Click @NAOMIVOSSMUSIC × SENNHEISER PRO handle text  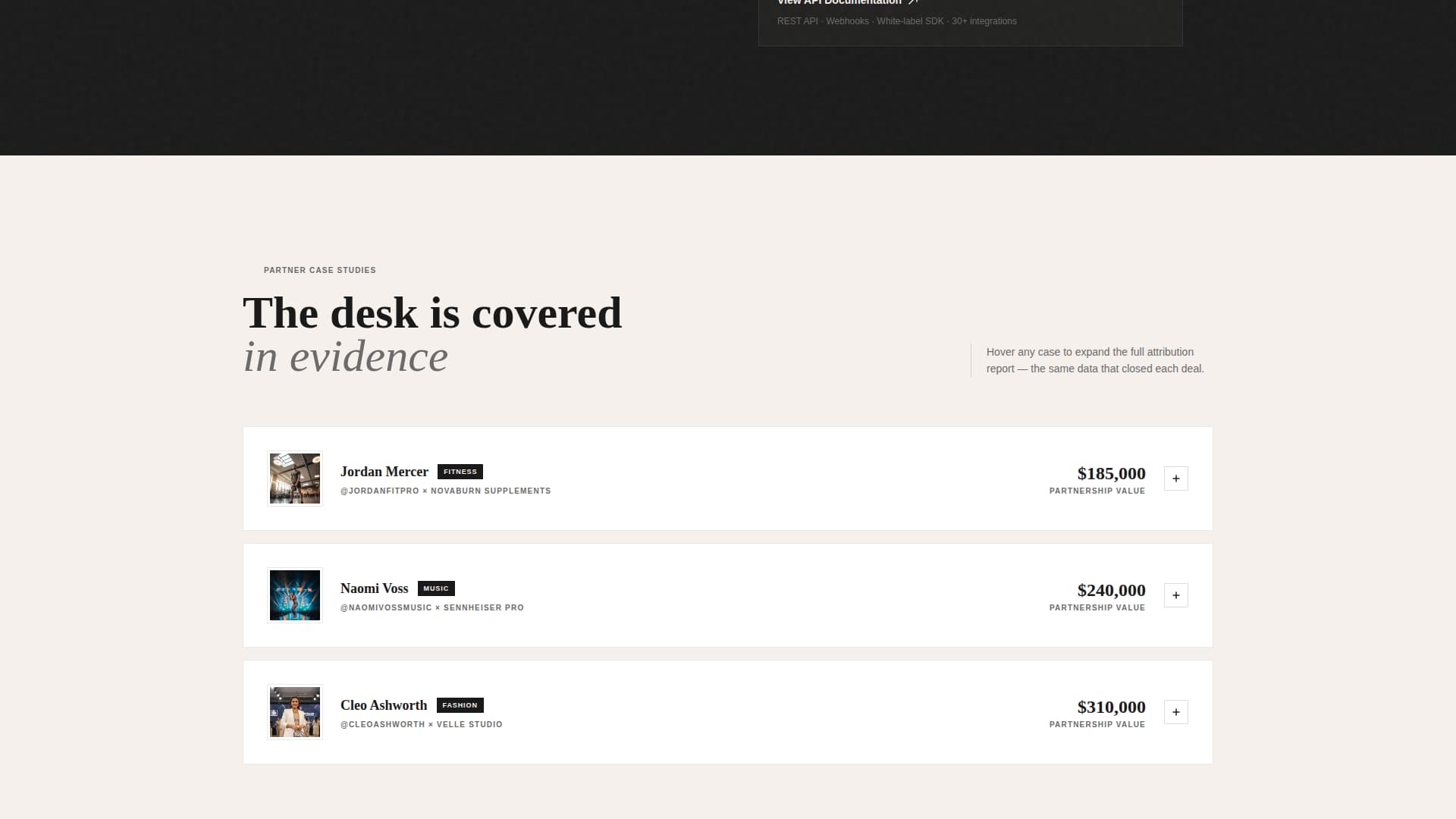pos(431,608)
